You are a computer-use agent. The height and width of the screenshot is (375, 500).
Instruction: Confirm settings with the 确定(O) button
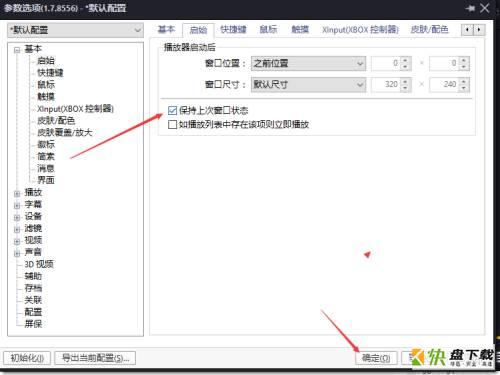coord(376,358)
